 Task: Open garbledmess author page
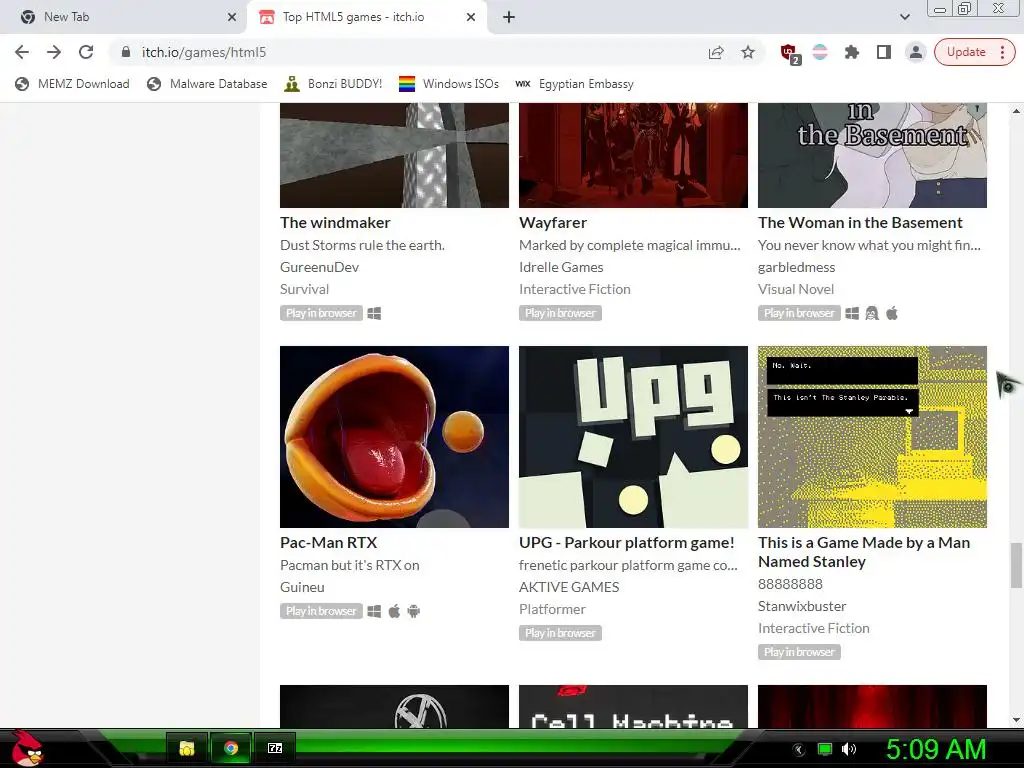pos(796,267)
